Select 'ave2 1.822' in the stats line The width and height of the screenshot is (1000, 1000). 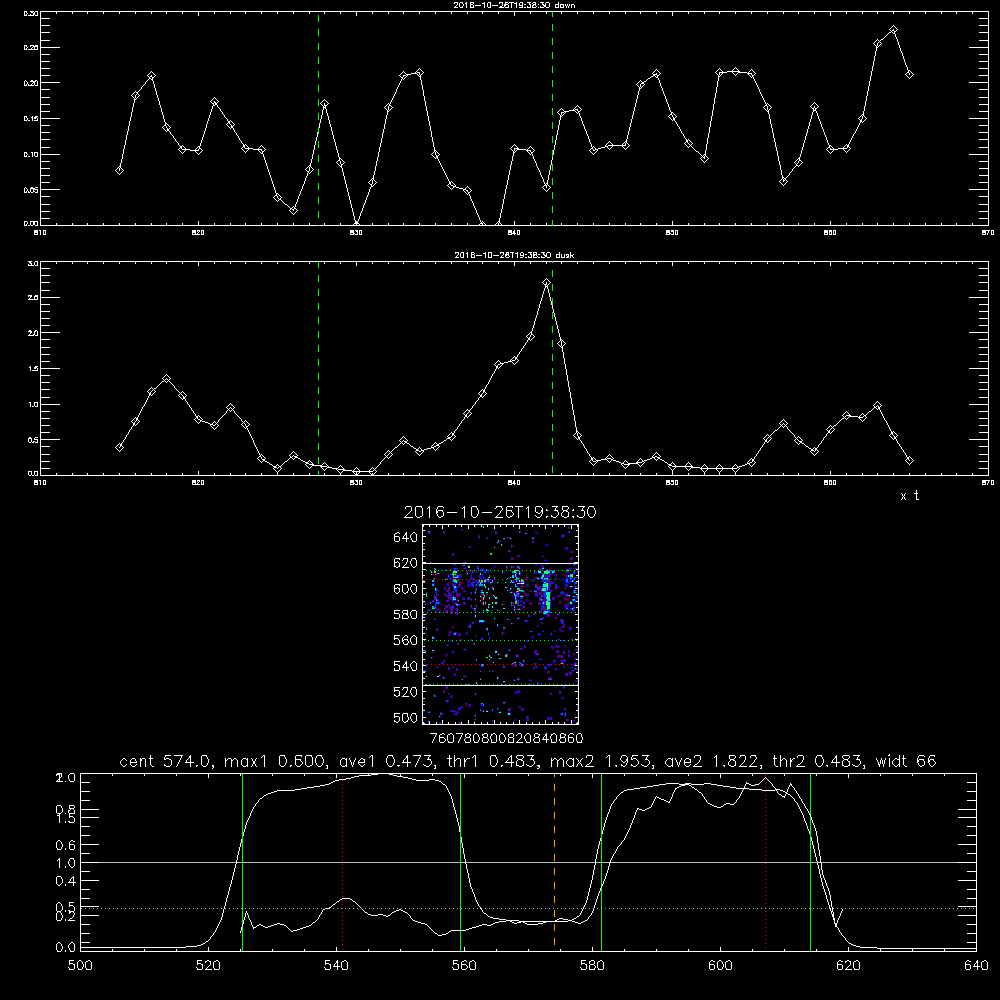pyautogui.click(x=711, y=761)
